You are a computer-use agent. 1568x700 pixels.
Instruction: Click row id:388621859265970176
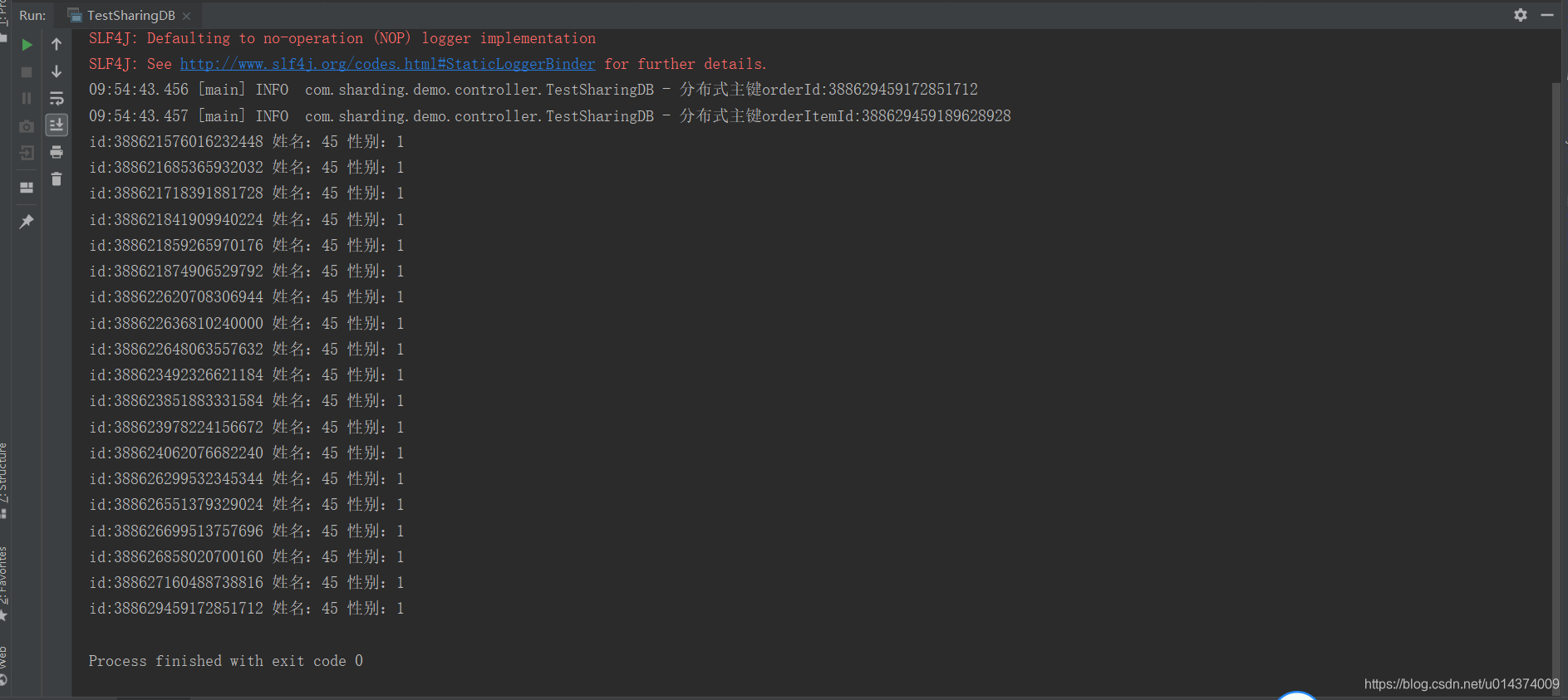pyautogui.click(x=247, y=245)
